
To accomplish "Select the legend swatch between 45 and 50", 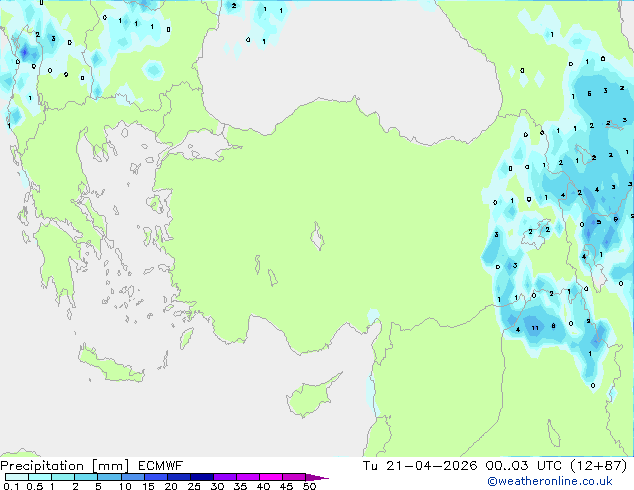I will 294,477.
